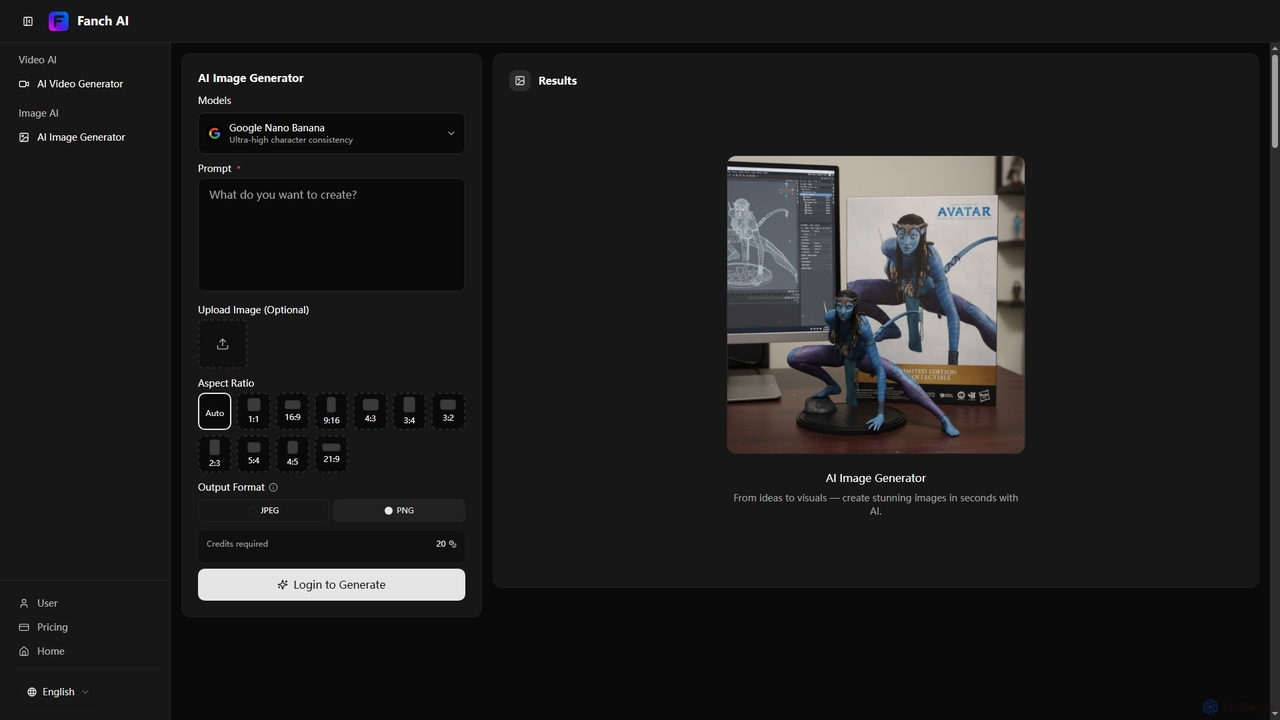
Task: Click the Login to Generate button
Action: coord(331,585)
